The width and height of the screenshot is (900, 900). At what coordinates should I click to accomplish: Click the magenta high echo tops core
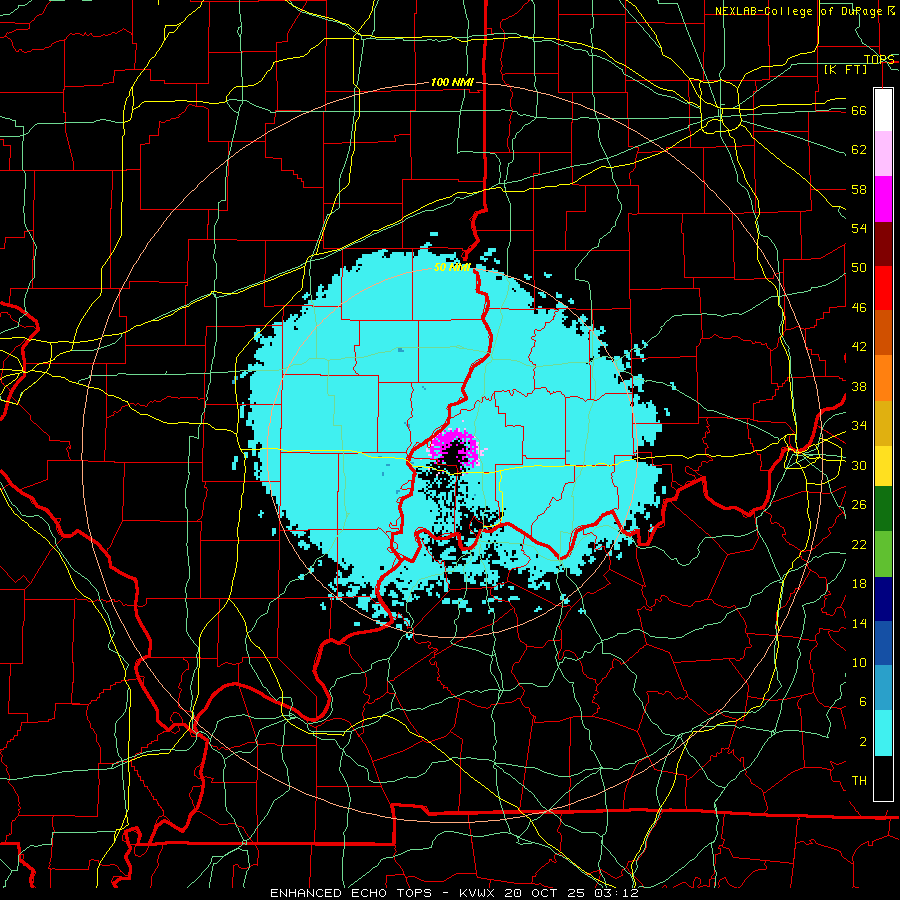[x=454, y=448]
